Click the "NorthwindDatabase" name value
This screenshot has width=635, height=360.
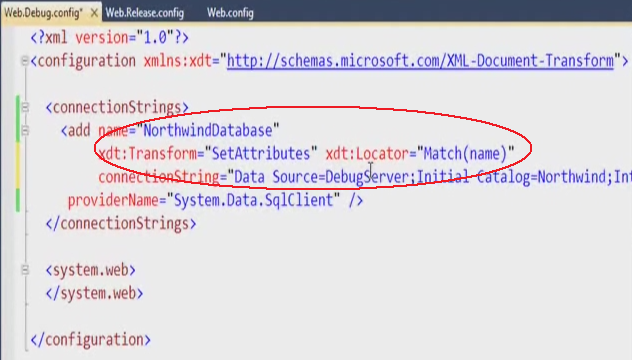(207, 130)
